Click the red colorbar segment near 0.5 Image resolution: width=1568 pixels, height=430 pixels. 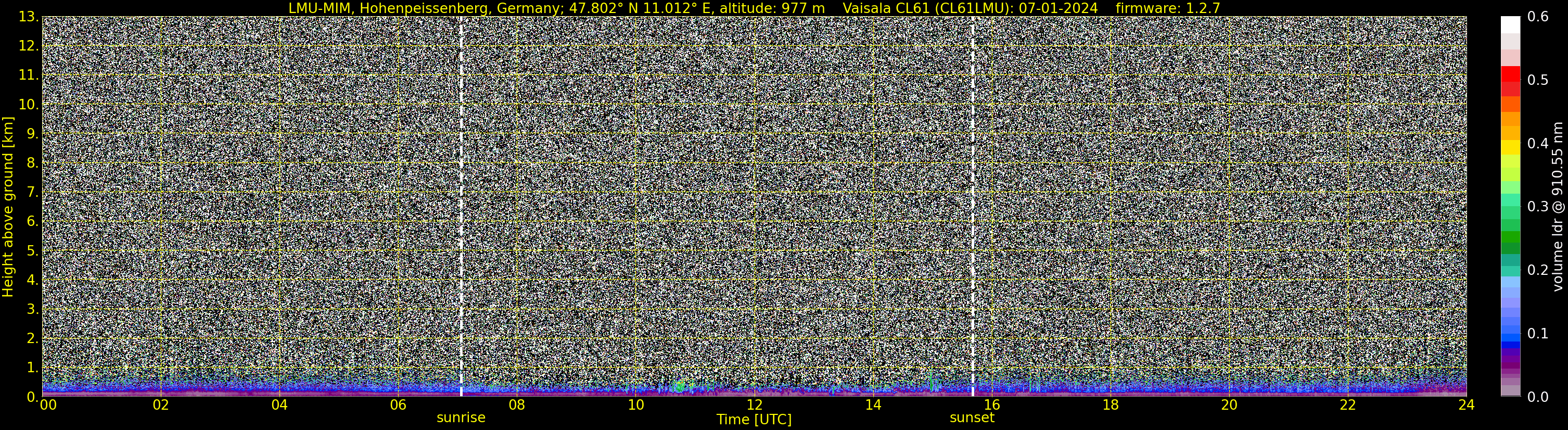tap(1510, 74)
